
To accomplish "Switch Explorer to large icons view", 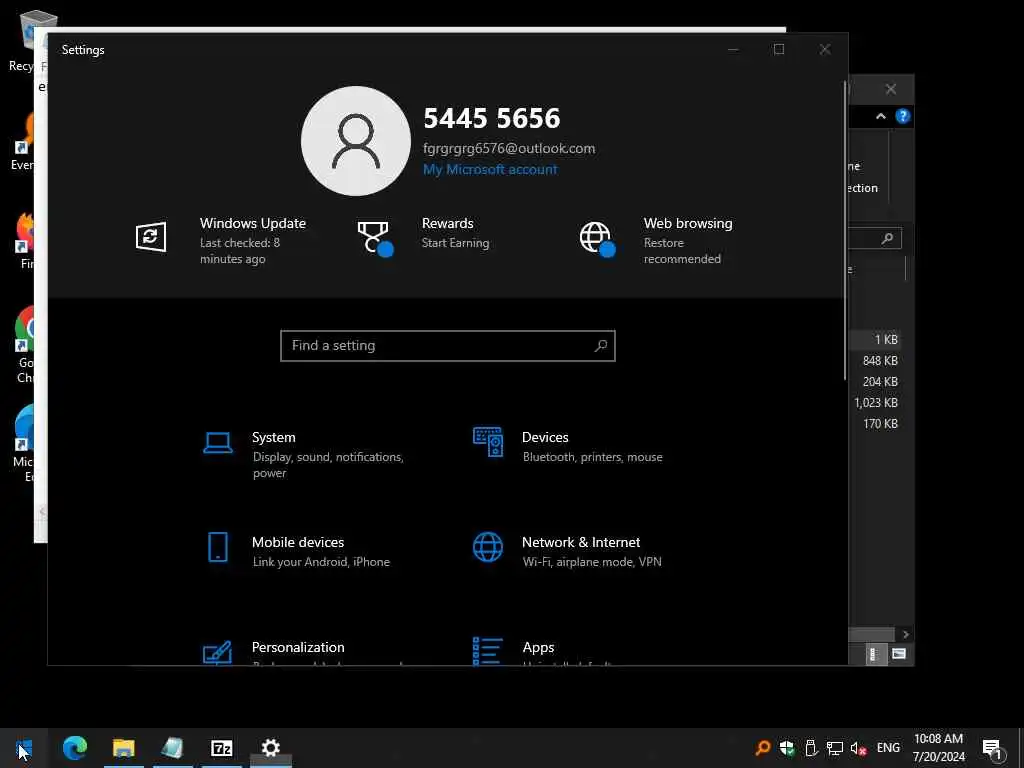I will [899, 654].
